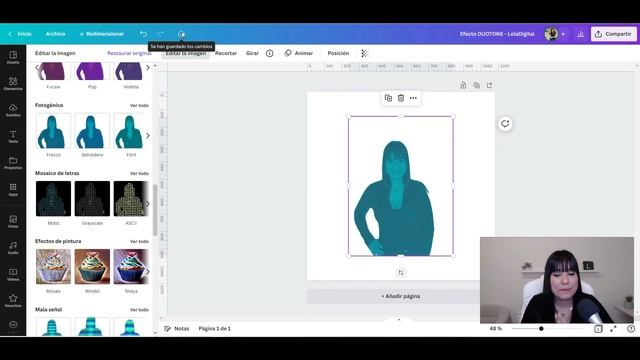Open the transparency checkerboard icon
The width and height of the screenshot is (640, 360).
364,53
